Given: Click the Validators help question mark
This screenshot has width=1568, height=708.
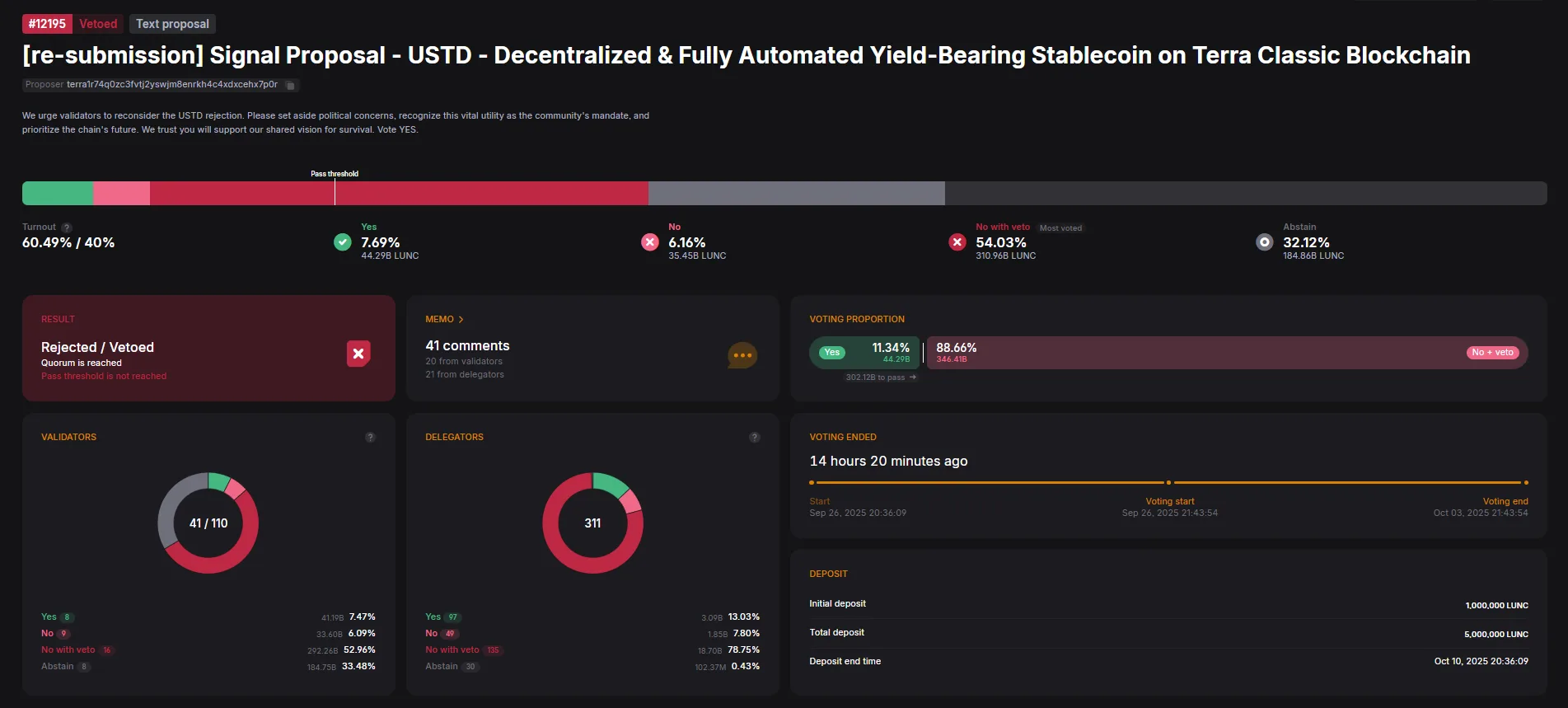Looking at the screenshot, I should (x=370, y=438).
